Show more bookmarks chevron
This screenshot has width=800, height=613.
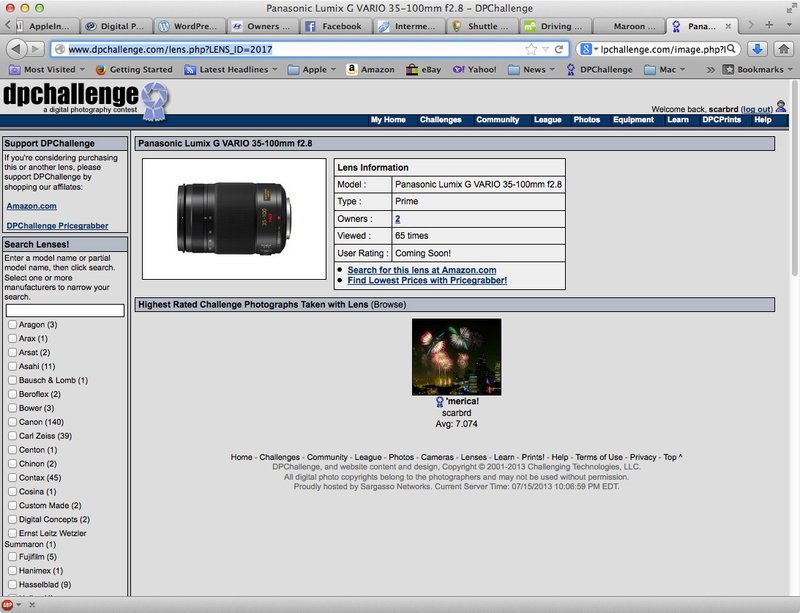click(x=710, y=69)
